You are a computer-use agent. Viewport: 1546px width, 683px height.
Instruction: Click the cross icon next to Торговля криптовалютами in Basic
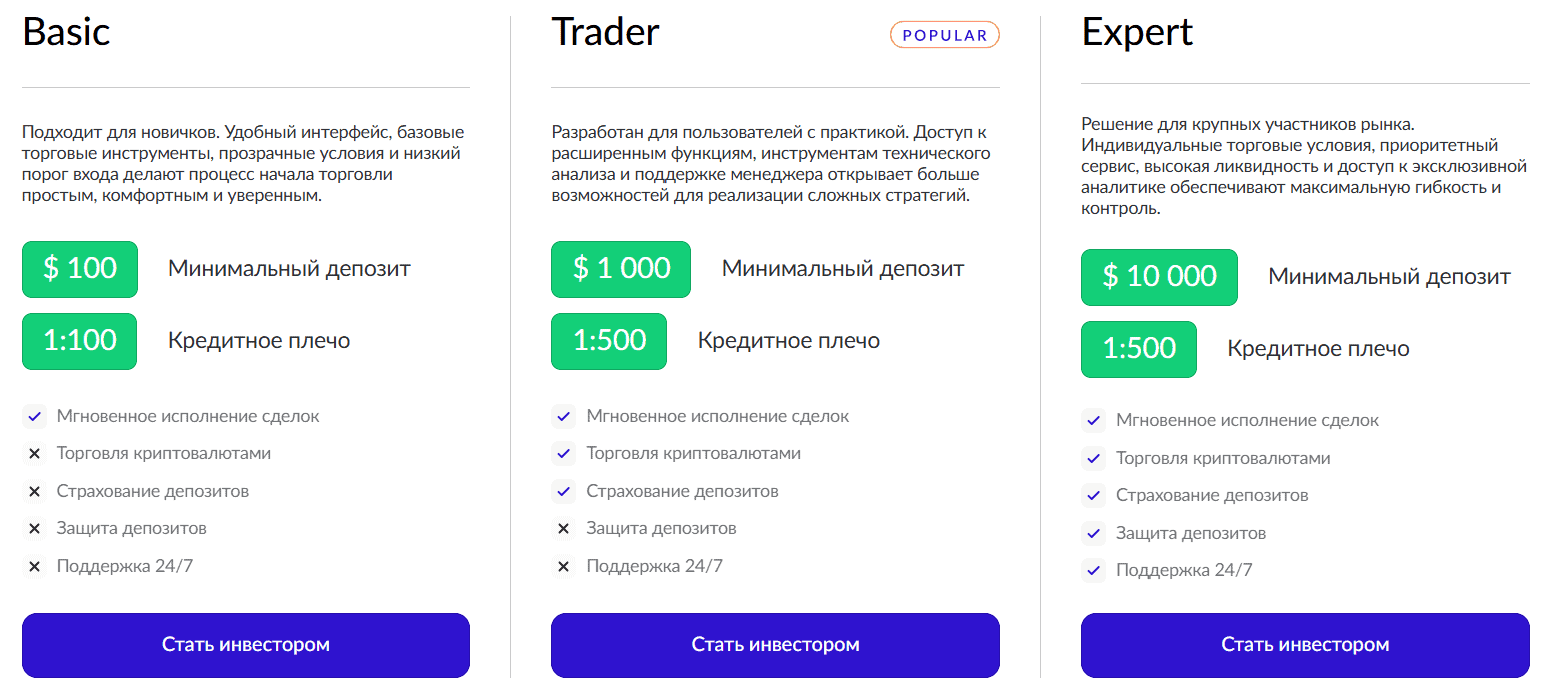coord(36,454)
